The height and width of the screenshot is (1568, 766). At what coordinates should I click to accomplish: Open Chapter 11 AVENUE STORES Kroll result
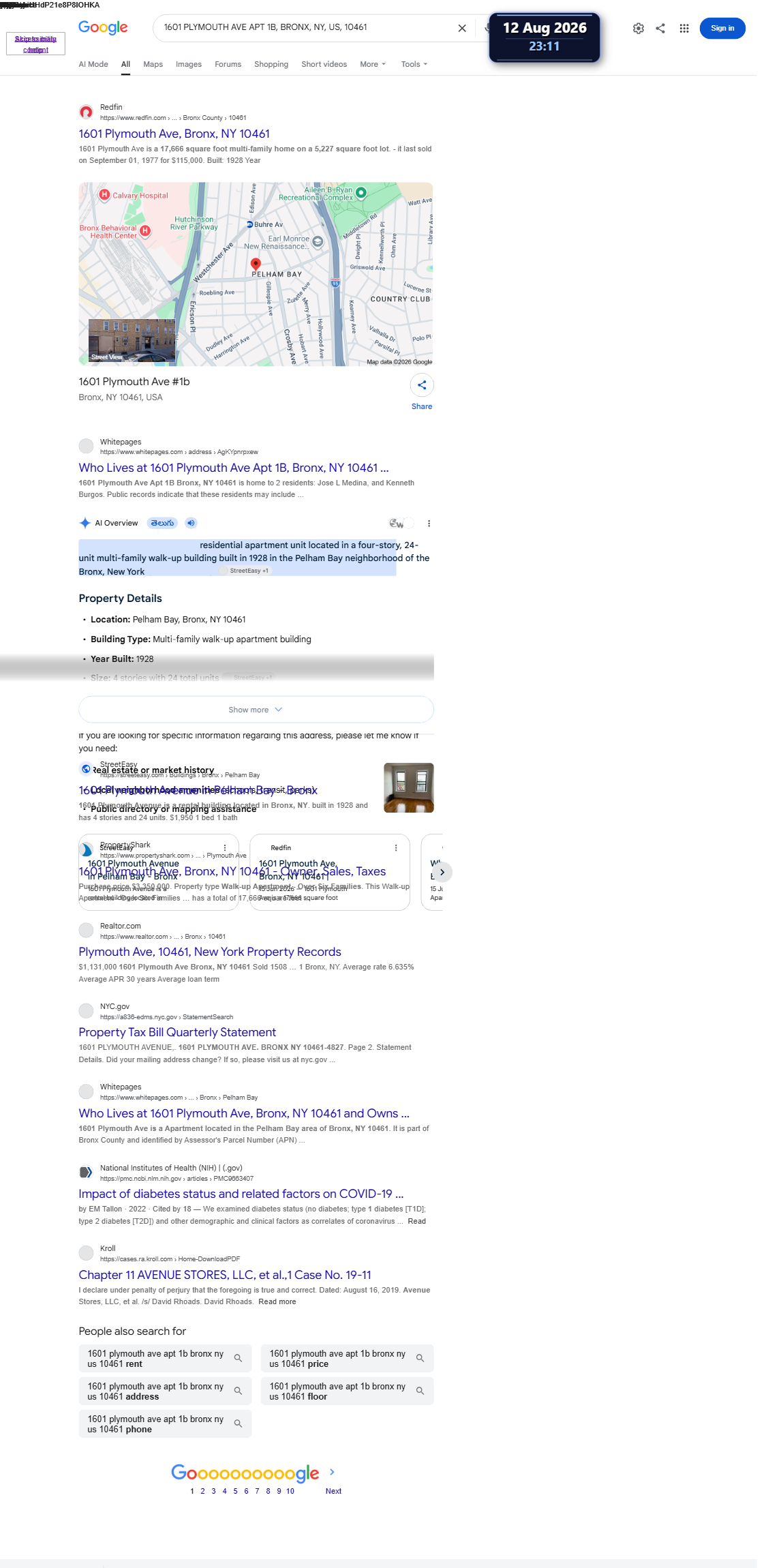225,1275
